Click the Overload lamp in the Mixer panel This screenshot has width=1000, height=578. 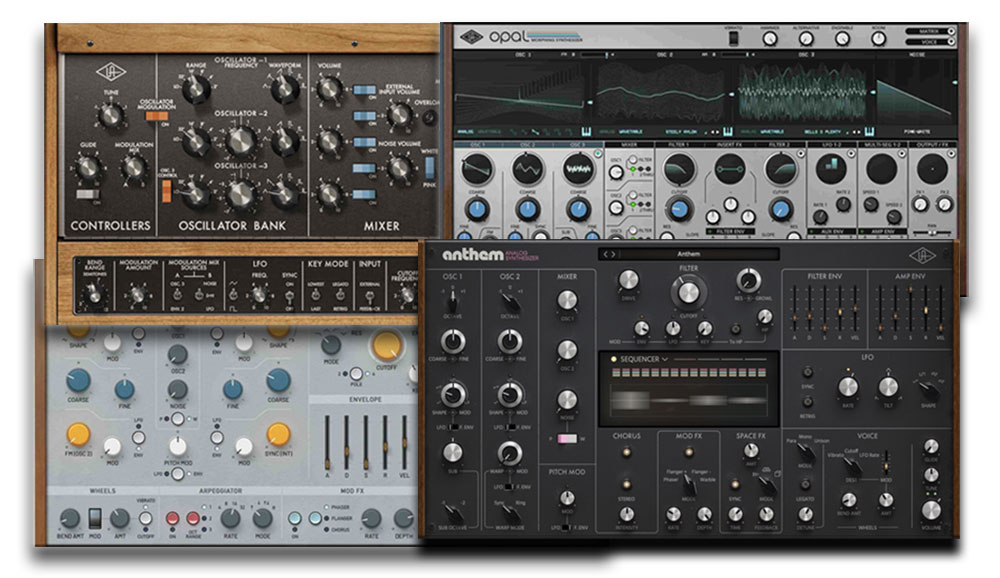[429, 117]
